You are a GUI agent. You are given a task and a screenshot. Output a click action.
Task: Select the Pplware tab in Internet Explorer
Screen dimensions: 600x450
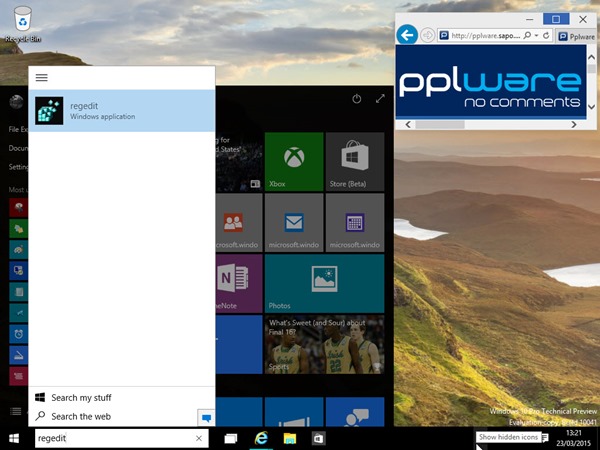[576, 36]
